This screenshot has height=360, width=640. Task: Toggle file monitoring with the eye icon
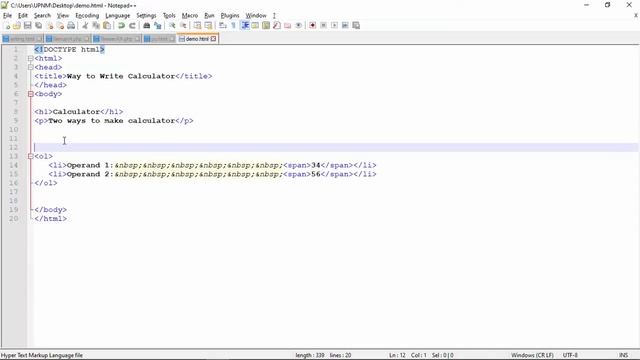[298, 25]
